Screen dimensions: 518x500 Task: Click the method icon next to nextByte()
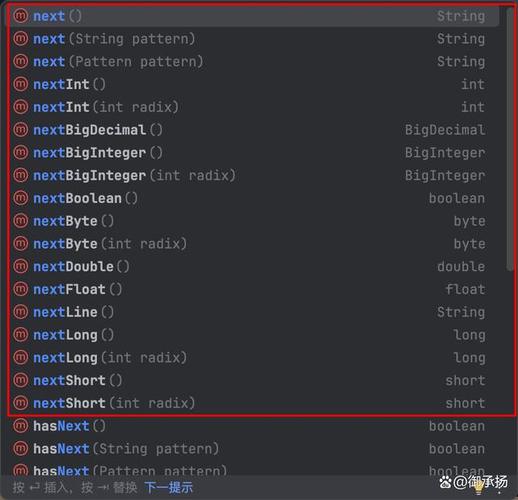(21, 221)
